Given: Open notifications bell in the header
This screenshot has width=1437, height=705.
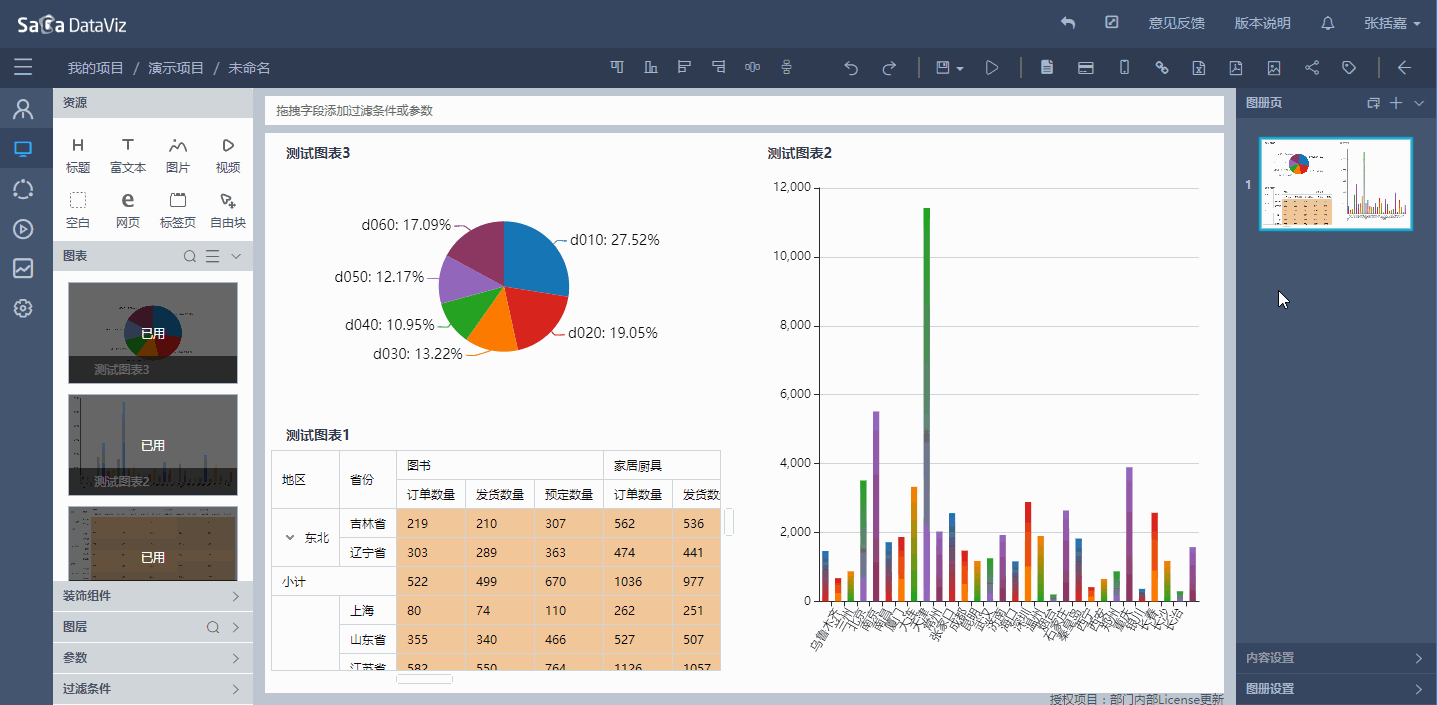Looking at the screenshot, I should [x=1328, y=23].
